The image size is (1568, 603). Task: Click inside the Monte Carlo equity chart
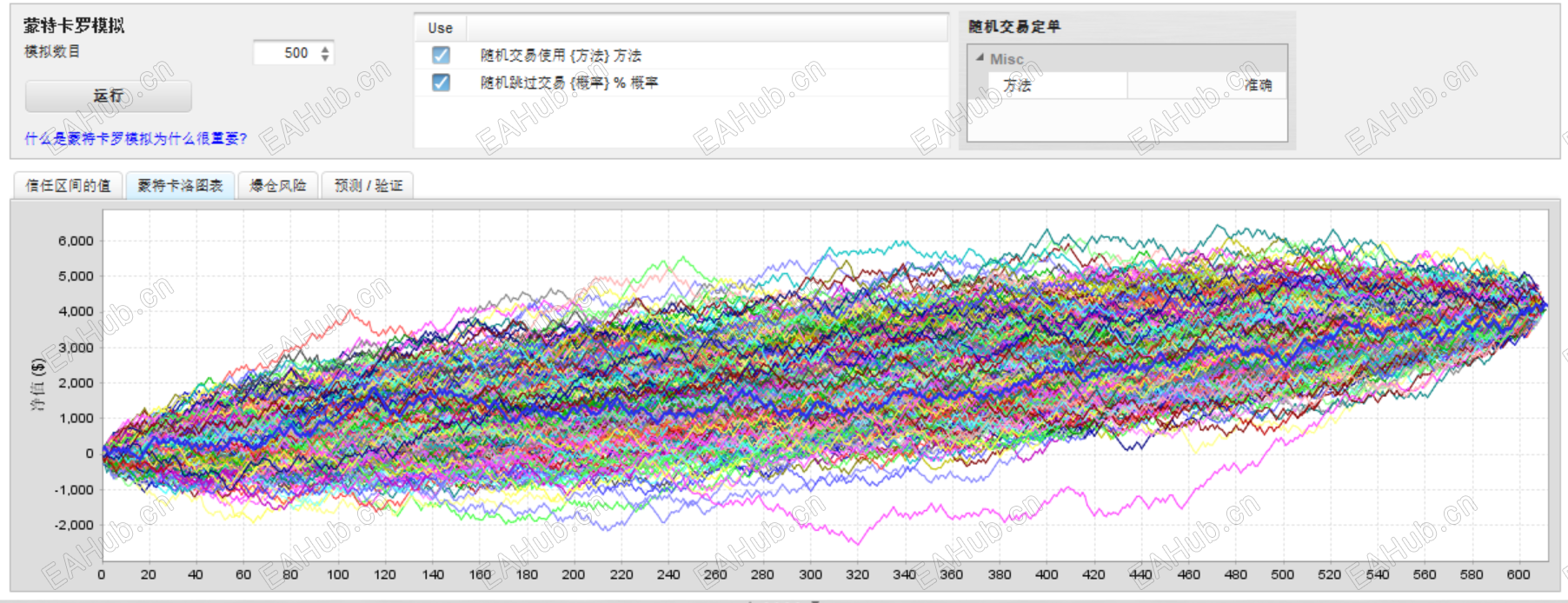pyautogui.click(x=825, y=386)
